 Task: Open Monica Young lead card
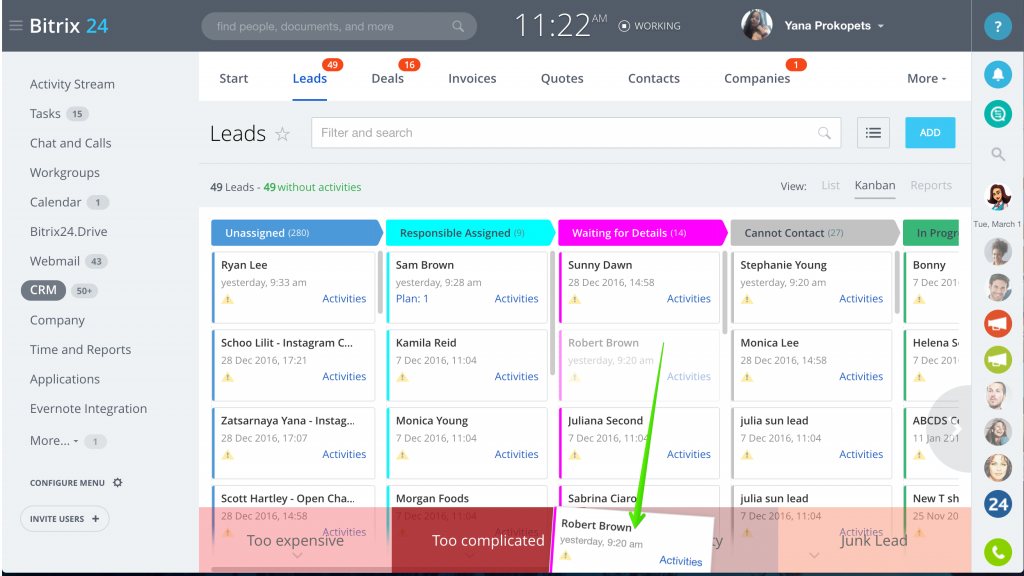467,443
